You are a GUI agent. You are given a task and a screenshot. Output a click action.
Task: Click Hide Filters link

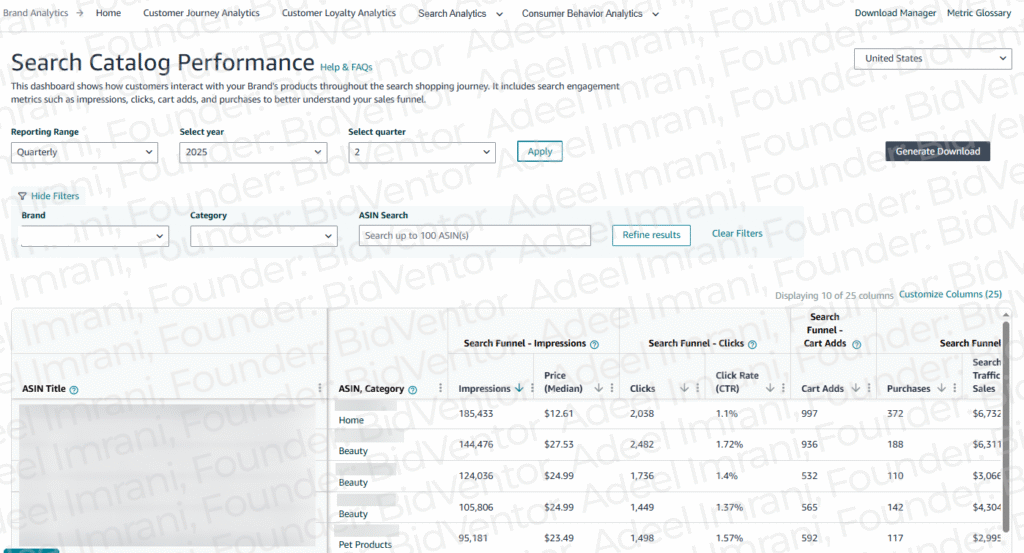pos(55,196)
